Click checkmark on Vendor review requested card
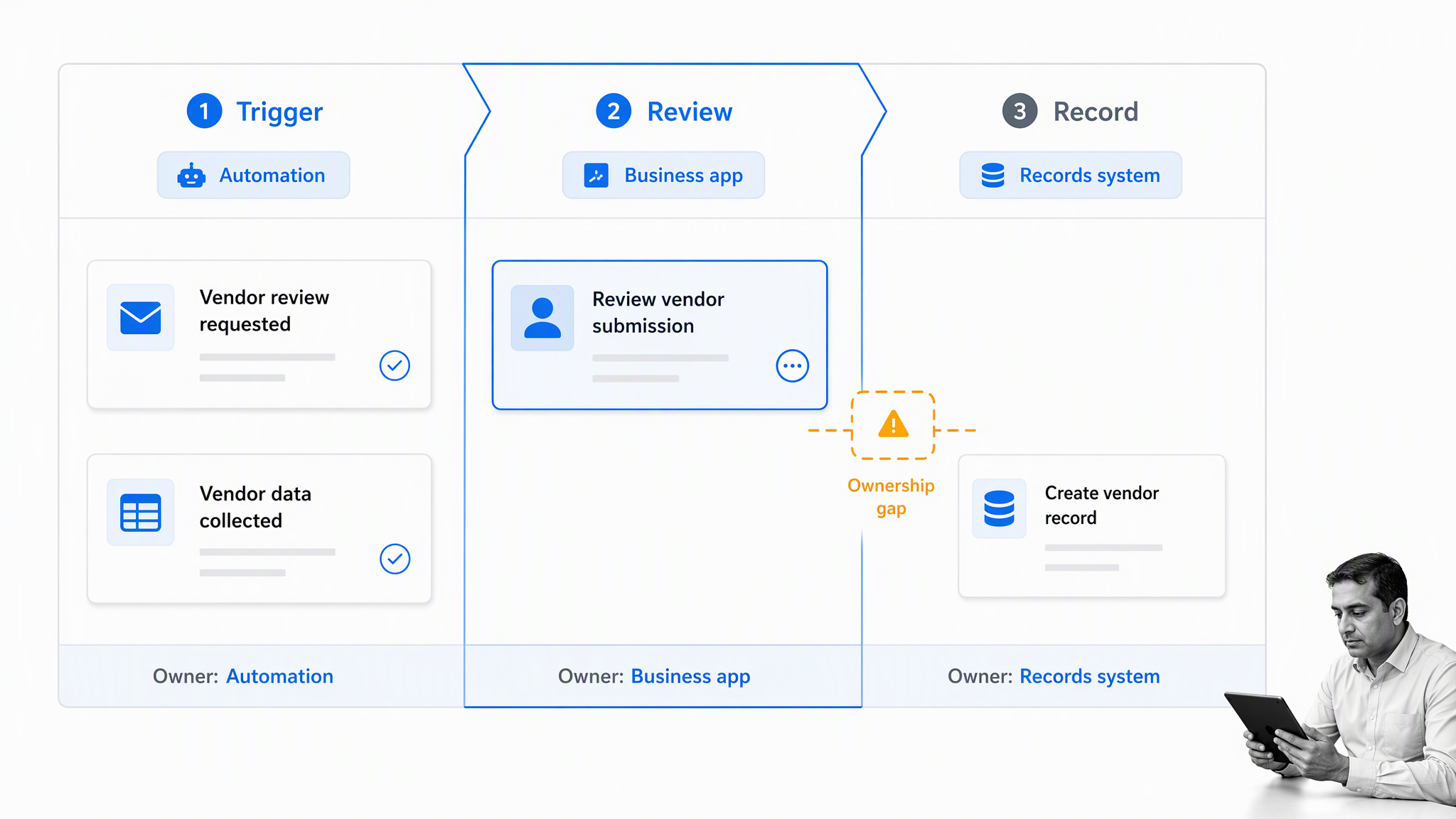The image size is (1456, 819). [x=395, y=365]
